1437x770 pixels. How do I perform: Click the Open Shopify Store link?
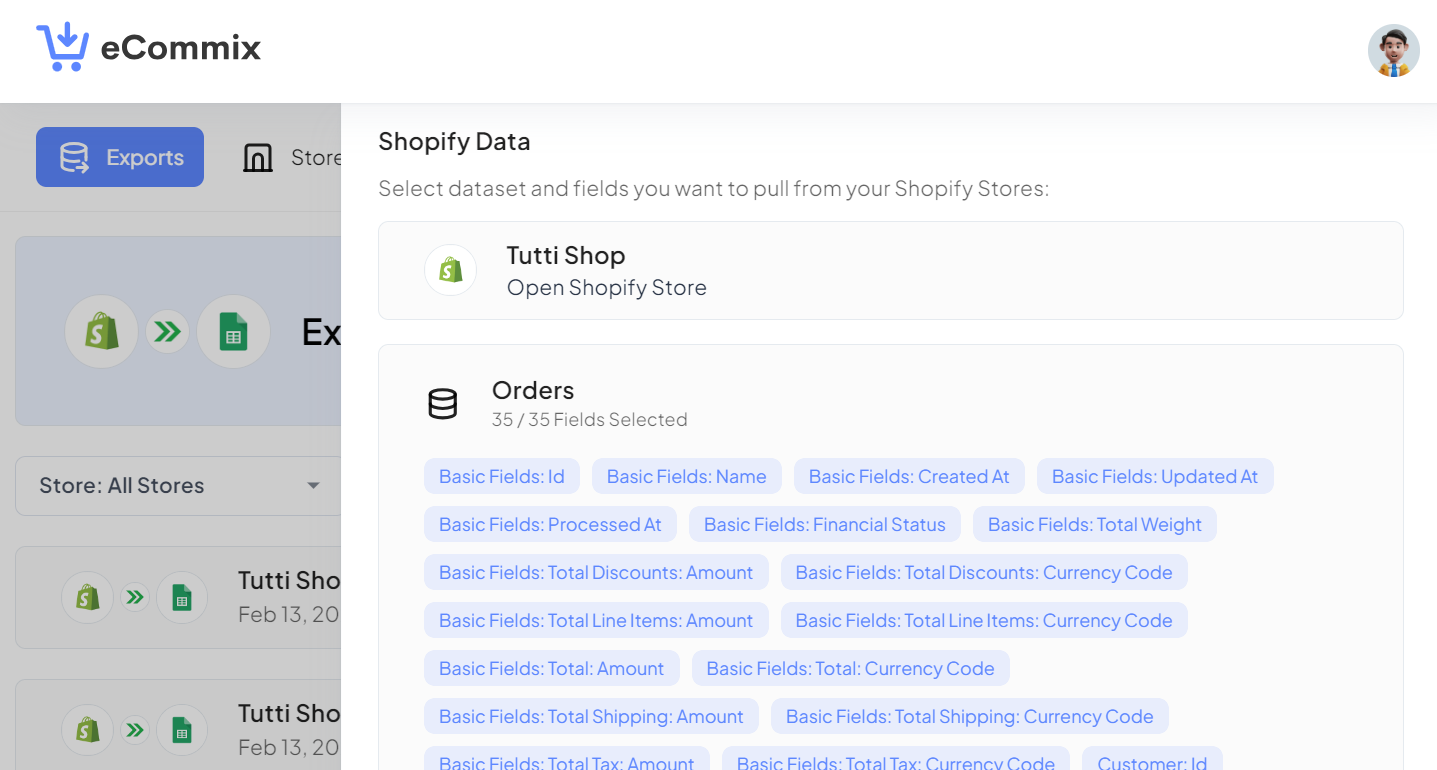coord(606,288)
